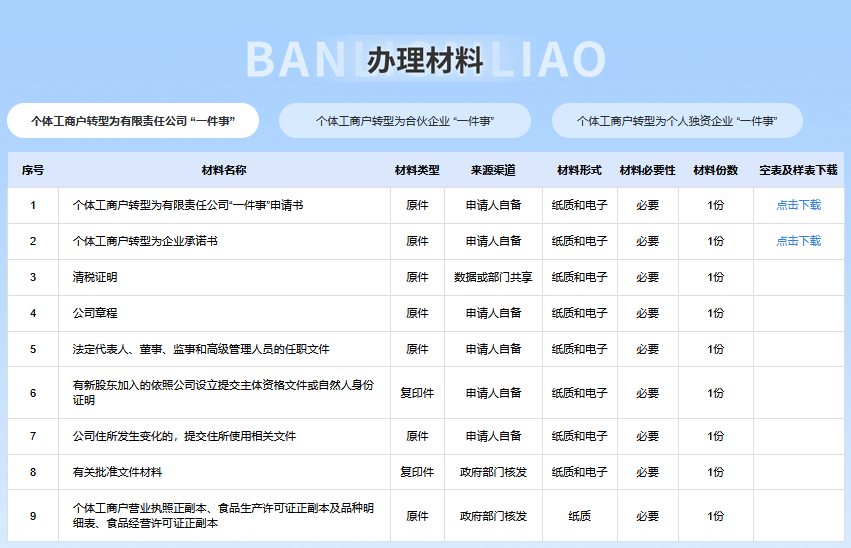The width and height of the screenshot is (851, 548).
Task: Select the 公司章程 material name
Action: click(x=95, y=313)
